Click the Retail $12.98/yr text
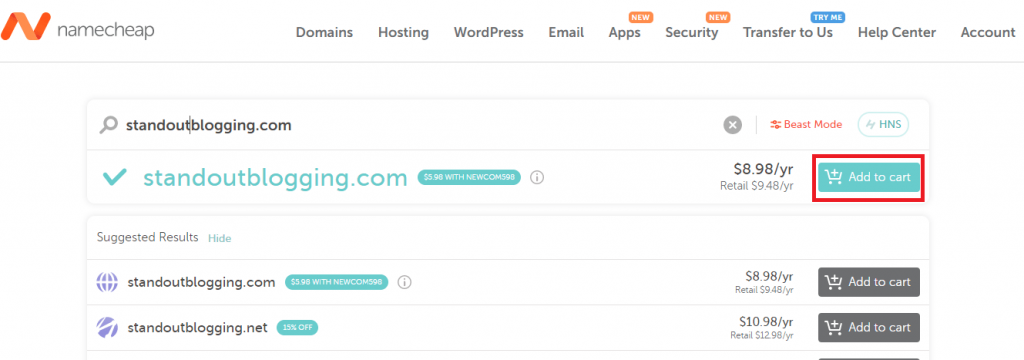The image size is (1024, 360). click(762, 335)
